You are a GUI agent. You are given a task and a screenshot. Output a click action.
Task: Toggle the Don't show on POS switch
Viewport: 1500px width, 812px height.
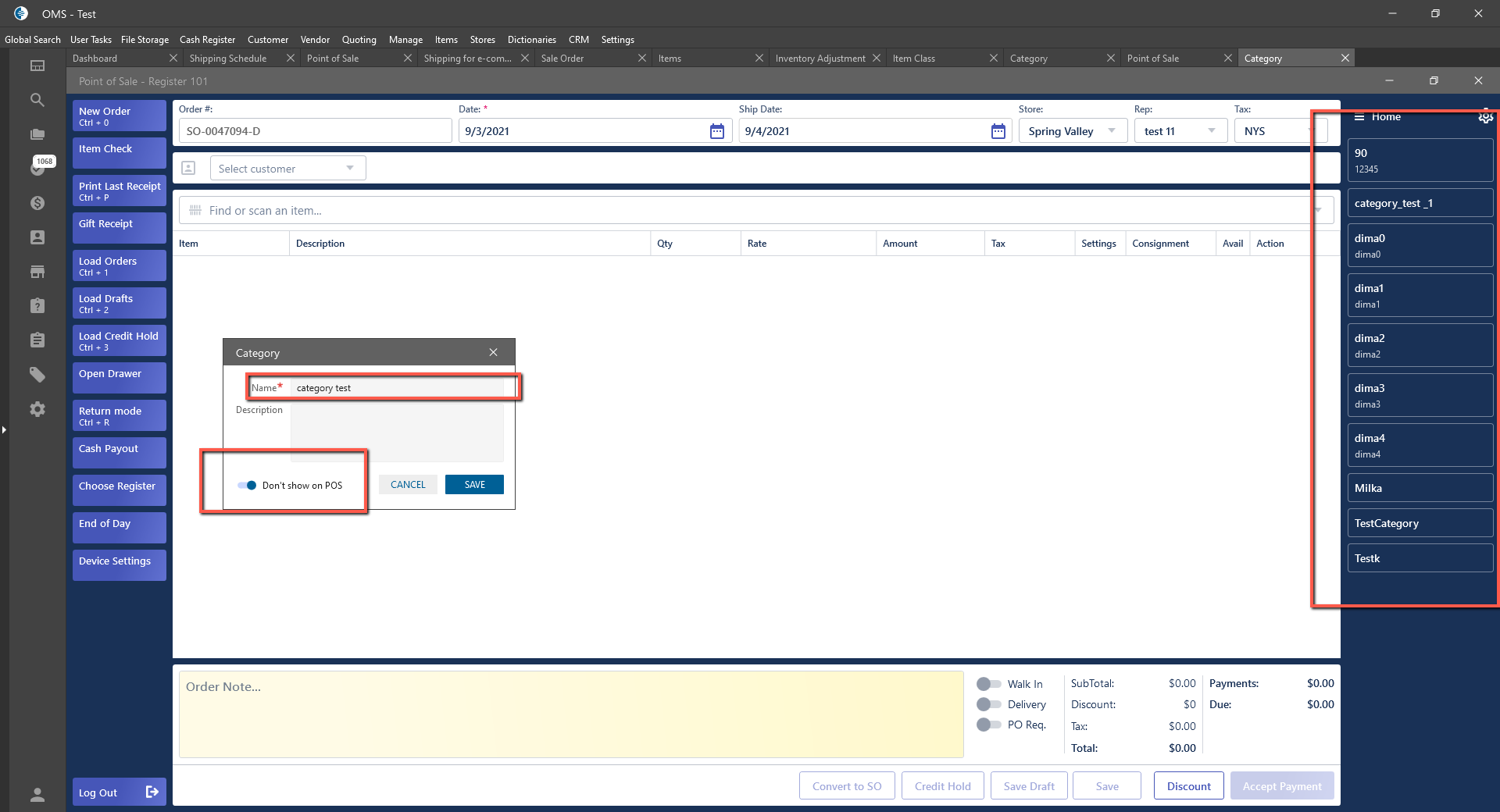pyautogui.click(x=247, y=486)
